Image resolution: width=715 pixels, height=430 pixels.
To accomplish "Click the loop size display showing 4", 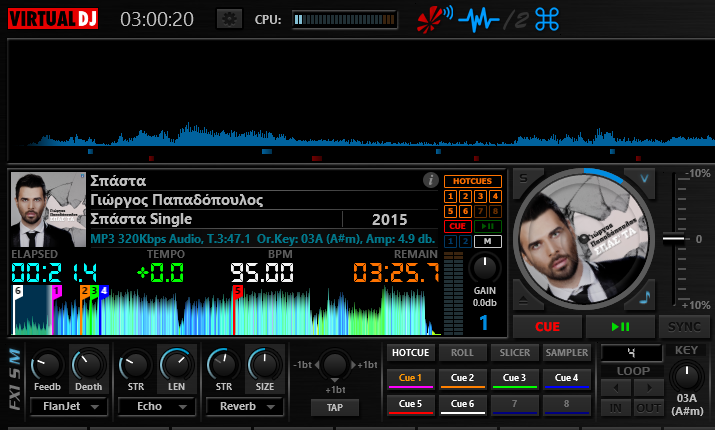I will point(632,352).
